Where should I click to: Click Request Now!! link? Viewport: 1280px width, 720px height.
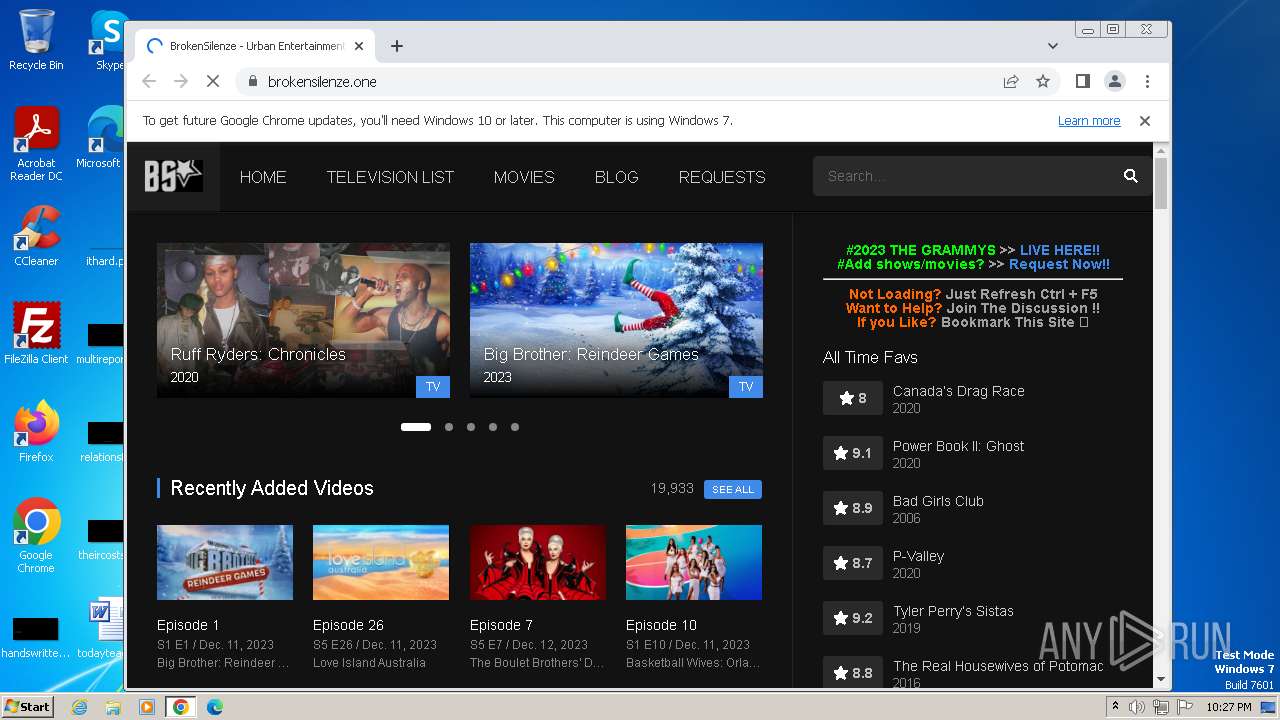coord(1059,264)
